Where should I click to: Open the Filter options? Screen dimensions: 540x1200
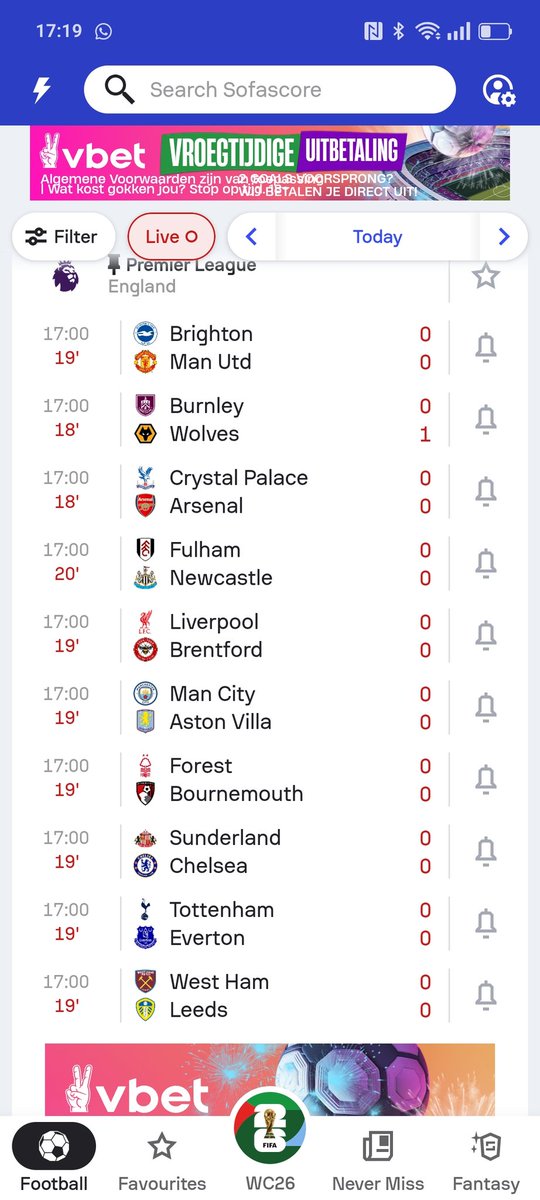(x=62, y=237)
